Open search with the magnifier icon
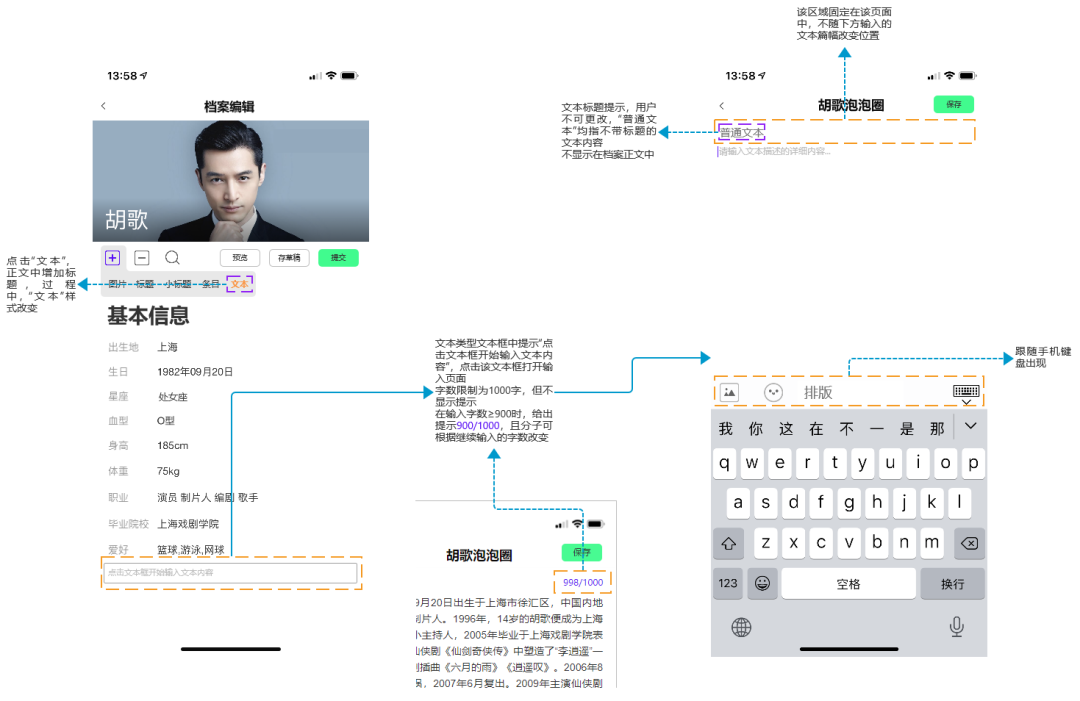Image resolution: width=1080 pixels, height=701 pixels. (x=172, y=258)
